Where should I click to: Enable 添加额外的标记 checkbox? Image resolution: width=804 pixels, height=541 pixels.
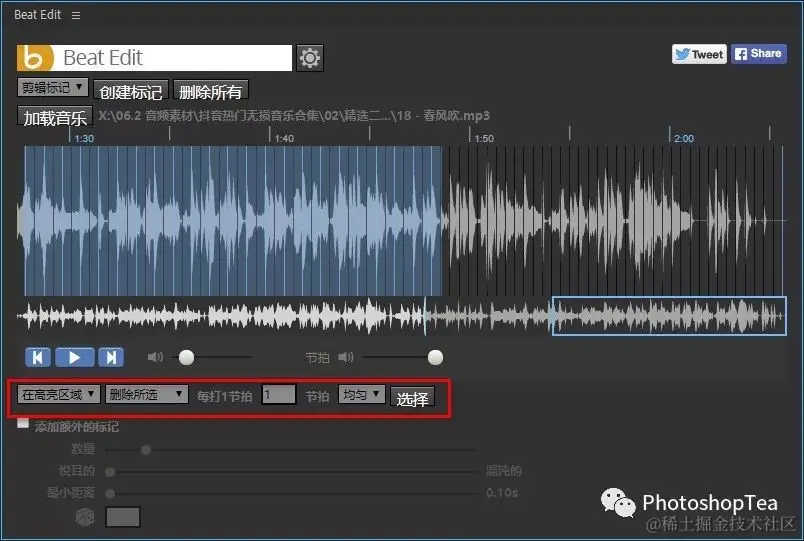[23, 423]
